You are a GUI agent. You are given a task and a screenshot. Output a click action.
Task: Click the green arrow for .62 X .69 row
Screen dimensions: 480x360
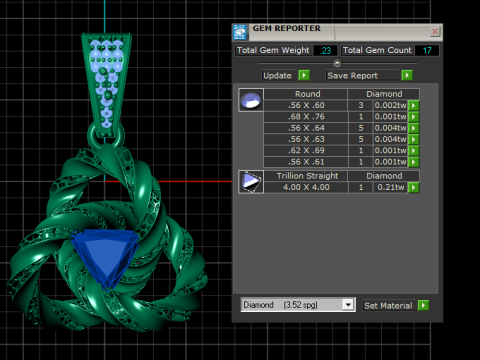(x=413, y=151)
